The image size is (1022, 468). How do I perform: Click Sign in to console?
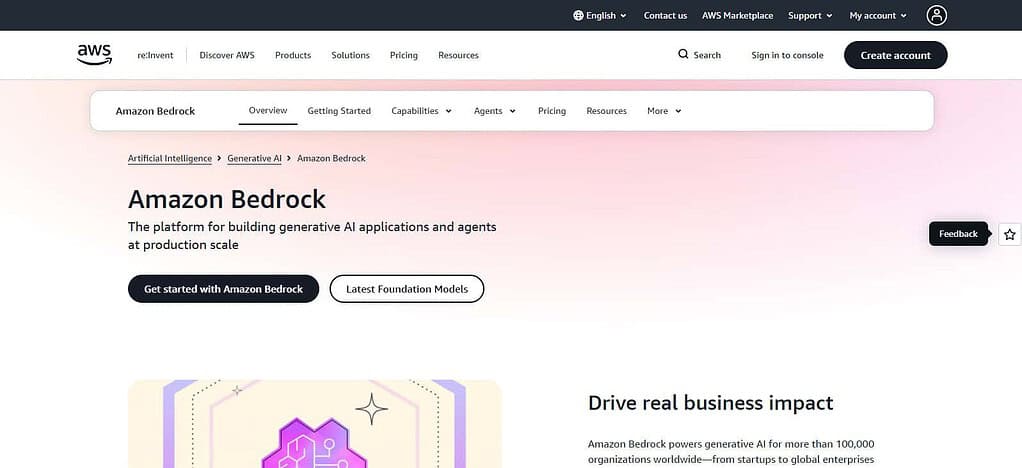point(787,55)
